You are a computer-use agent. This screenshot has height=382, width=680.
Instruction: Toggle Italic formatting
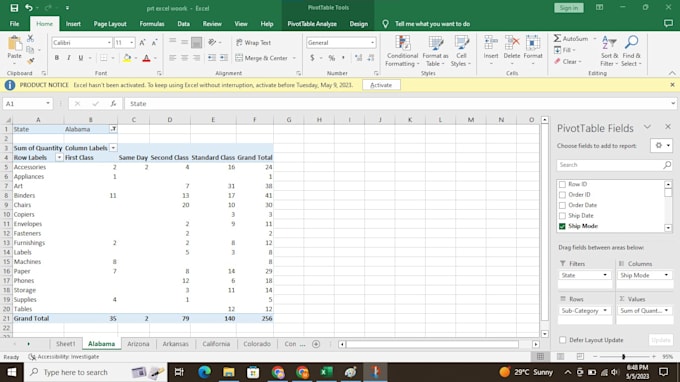[x=69, y=58]
